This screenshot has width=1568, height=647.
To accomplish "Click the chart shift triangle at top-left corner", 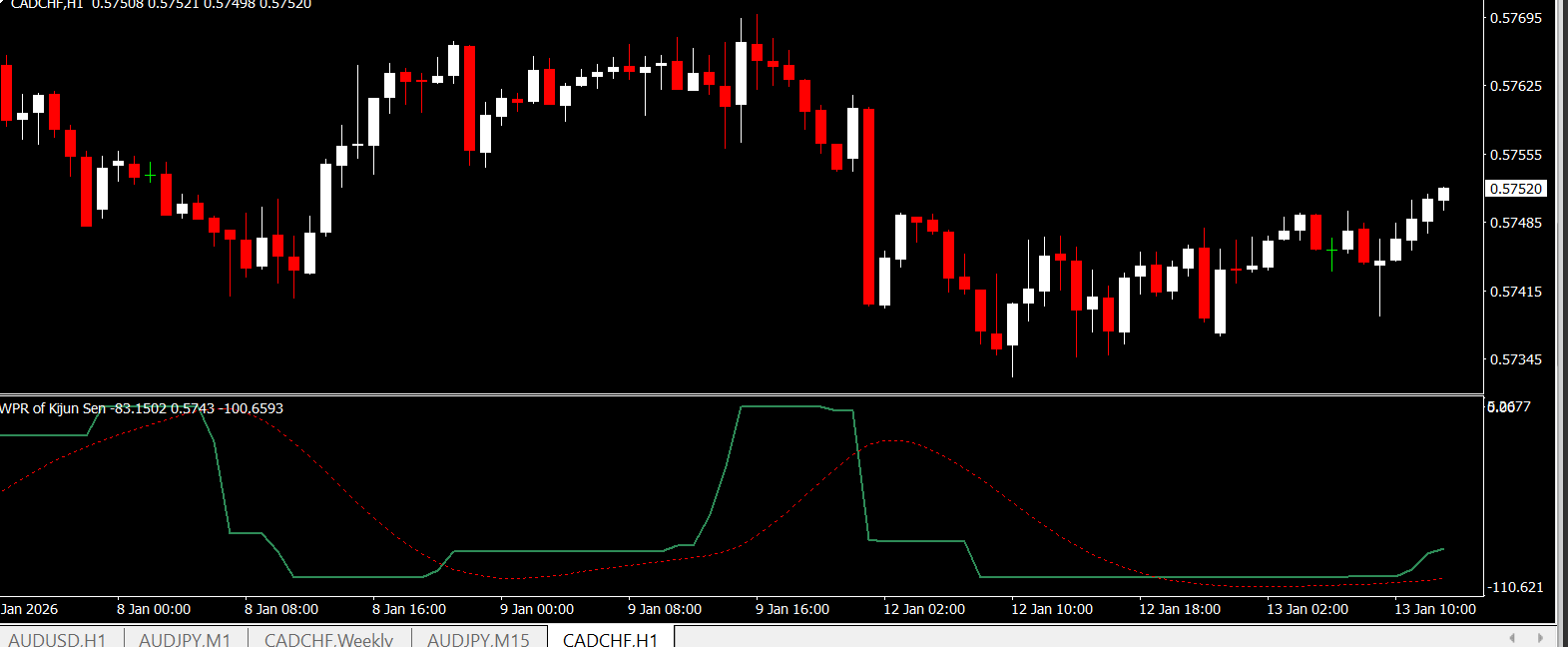I will [3, 3].
